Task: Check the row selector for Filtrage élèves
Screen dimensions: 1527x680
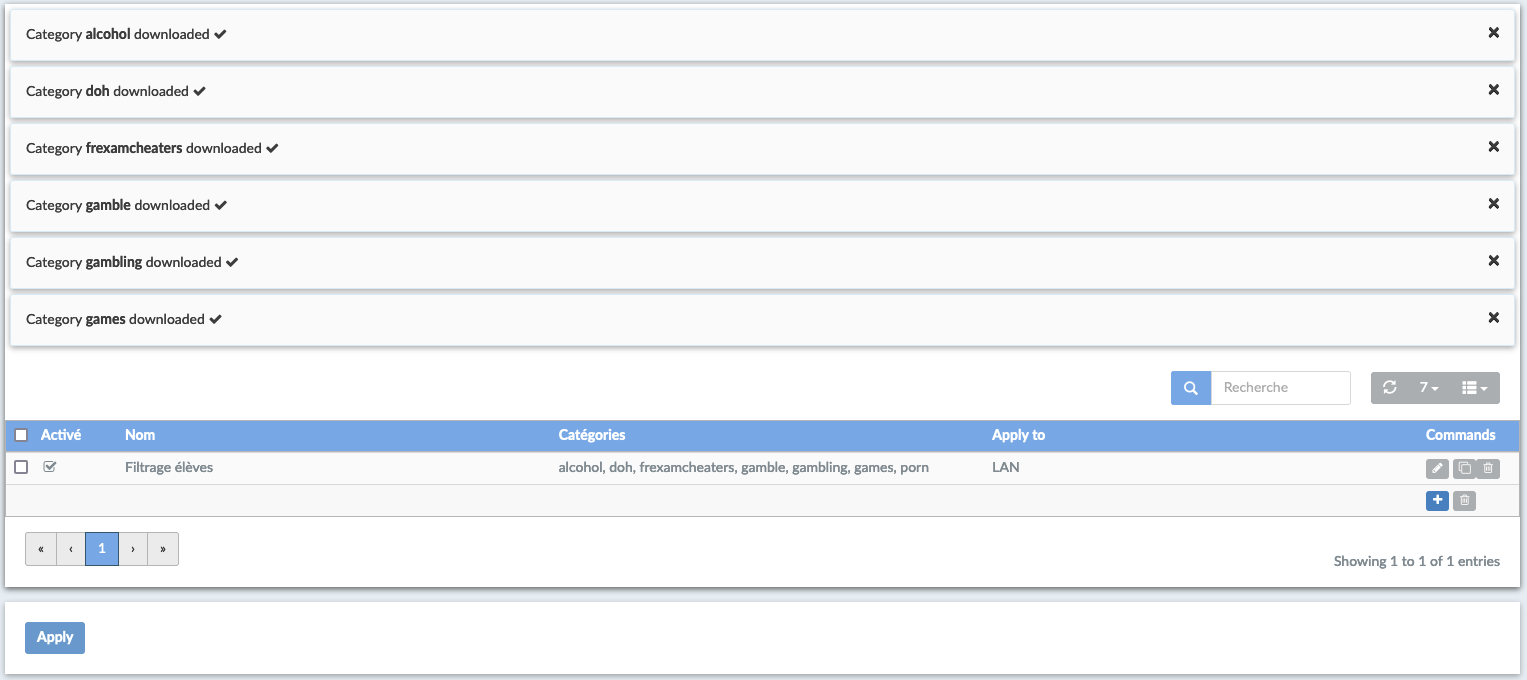Action: 21,467
